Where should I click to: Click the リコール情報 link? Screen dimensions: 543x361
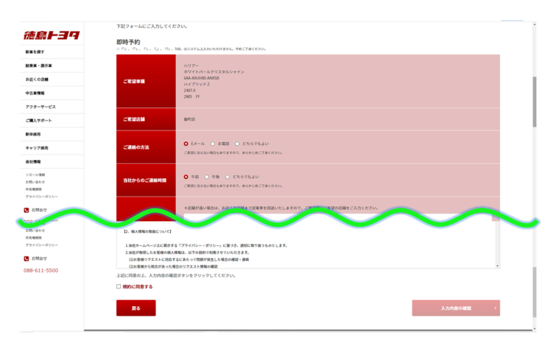tap(35, 175)
